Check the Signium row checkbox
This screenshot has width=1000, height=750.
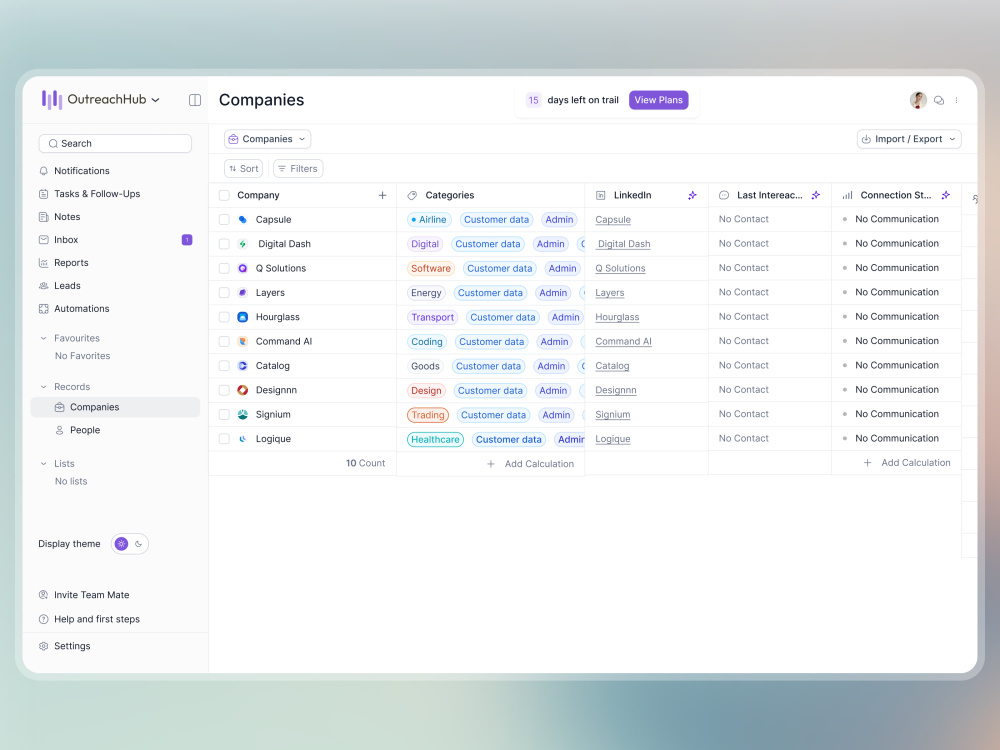(224, 415)
